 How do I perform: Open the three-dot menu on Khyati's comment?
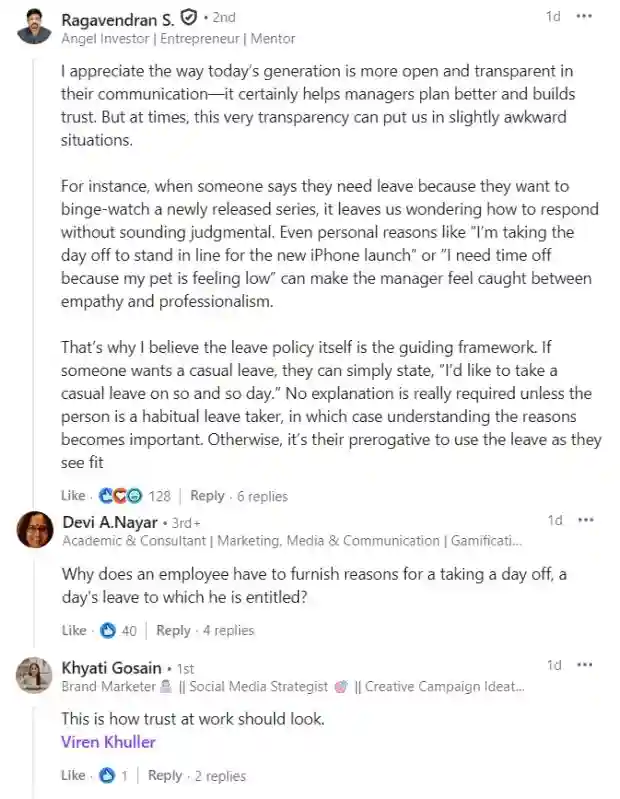(585, 665)
